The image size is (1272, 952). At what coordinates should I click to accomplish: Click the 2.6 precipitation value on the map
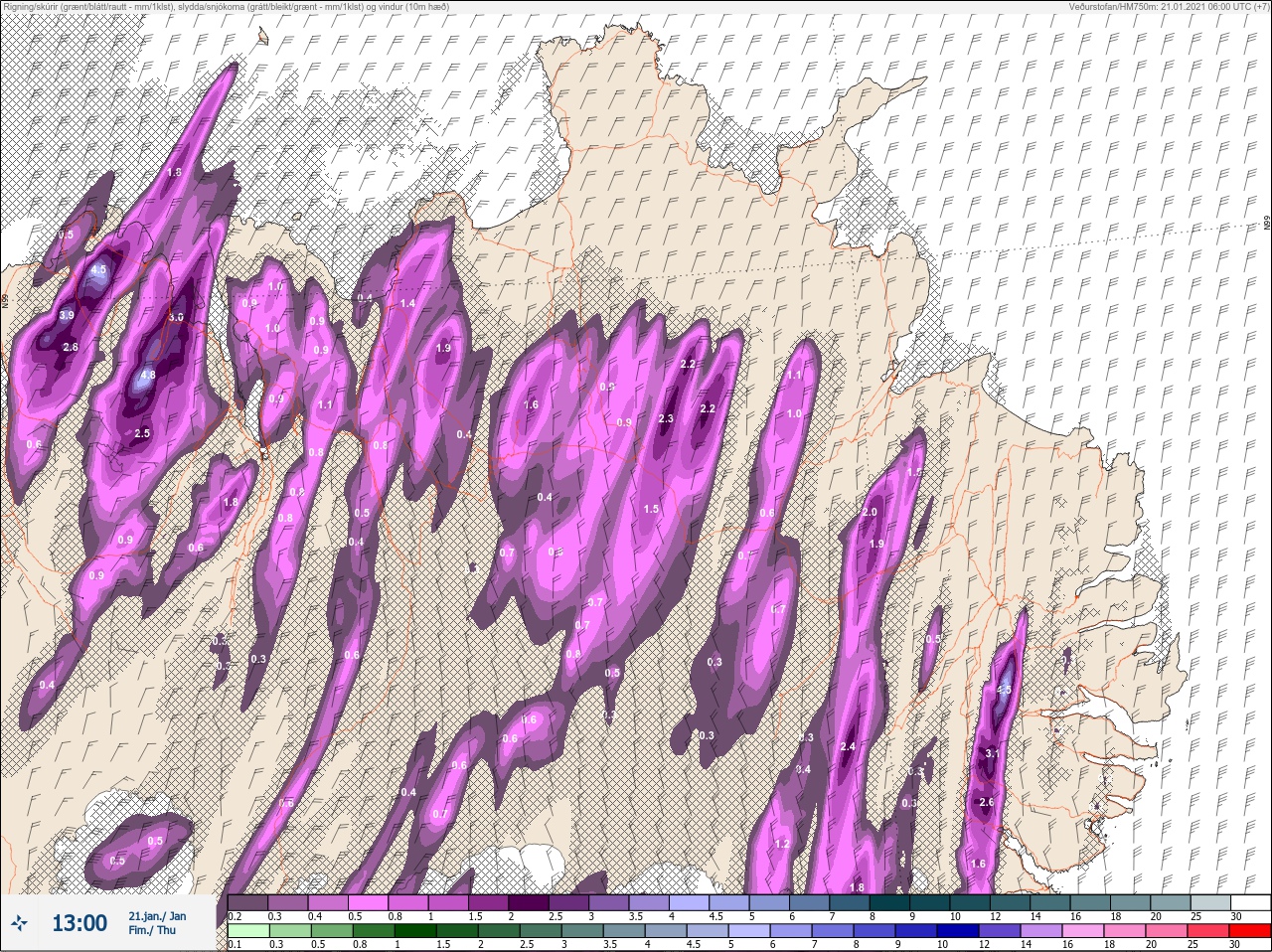(987, 802)
